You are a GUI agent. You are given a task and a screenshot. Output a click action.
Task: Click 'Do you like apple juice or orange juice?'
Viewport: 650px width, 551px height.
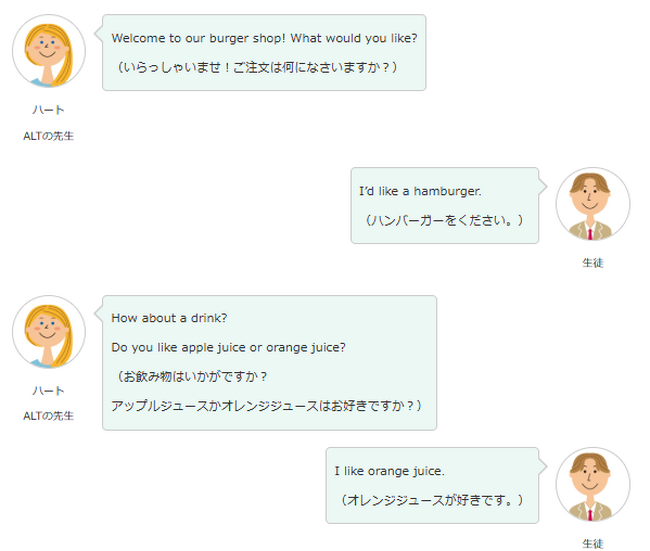(228, 347)
